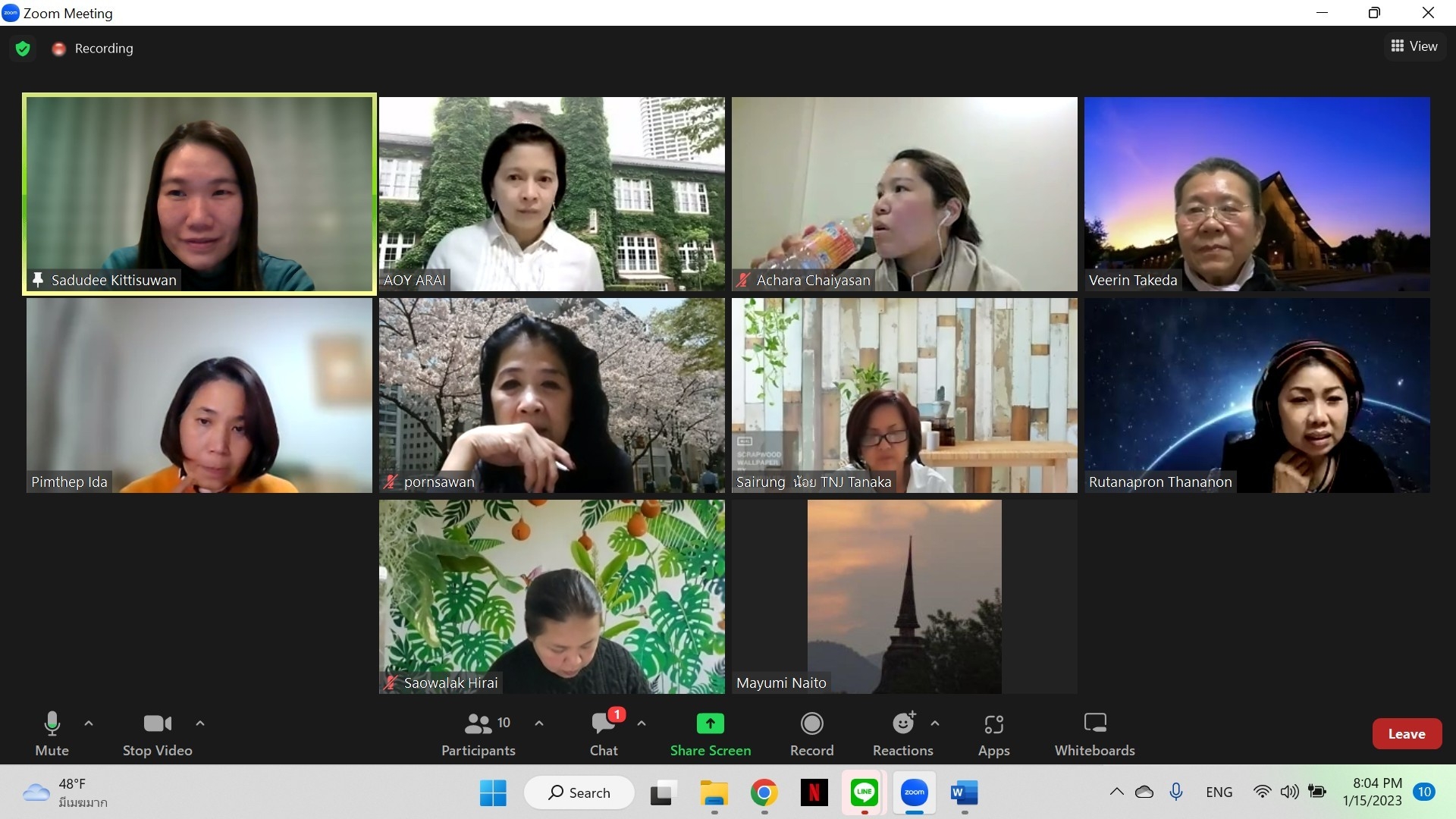
Task: Click the green encryption shield icon
Action: [x=23, y=49]
